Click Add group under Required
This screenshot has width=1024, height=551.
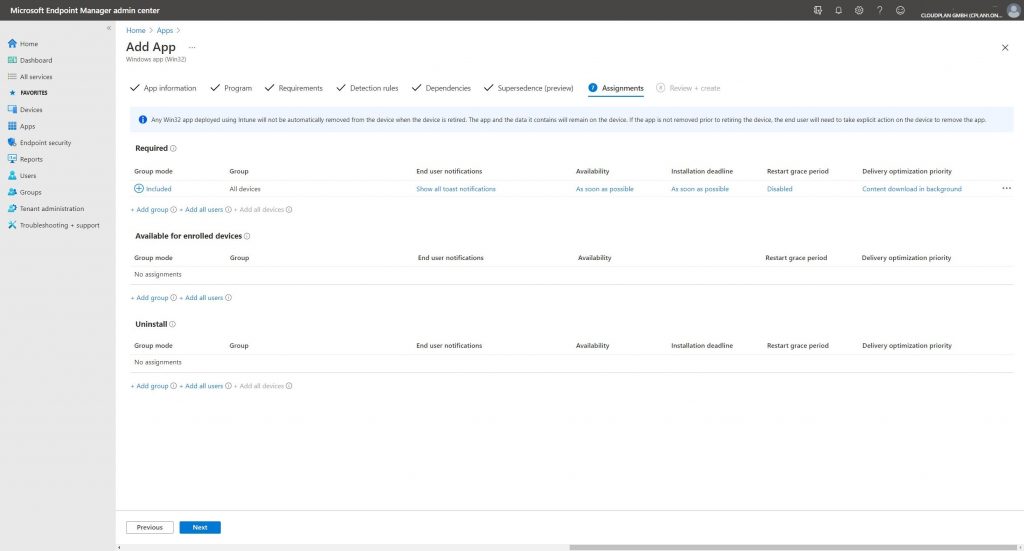[150, 210]
